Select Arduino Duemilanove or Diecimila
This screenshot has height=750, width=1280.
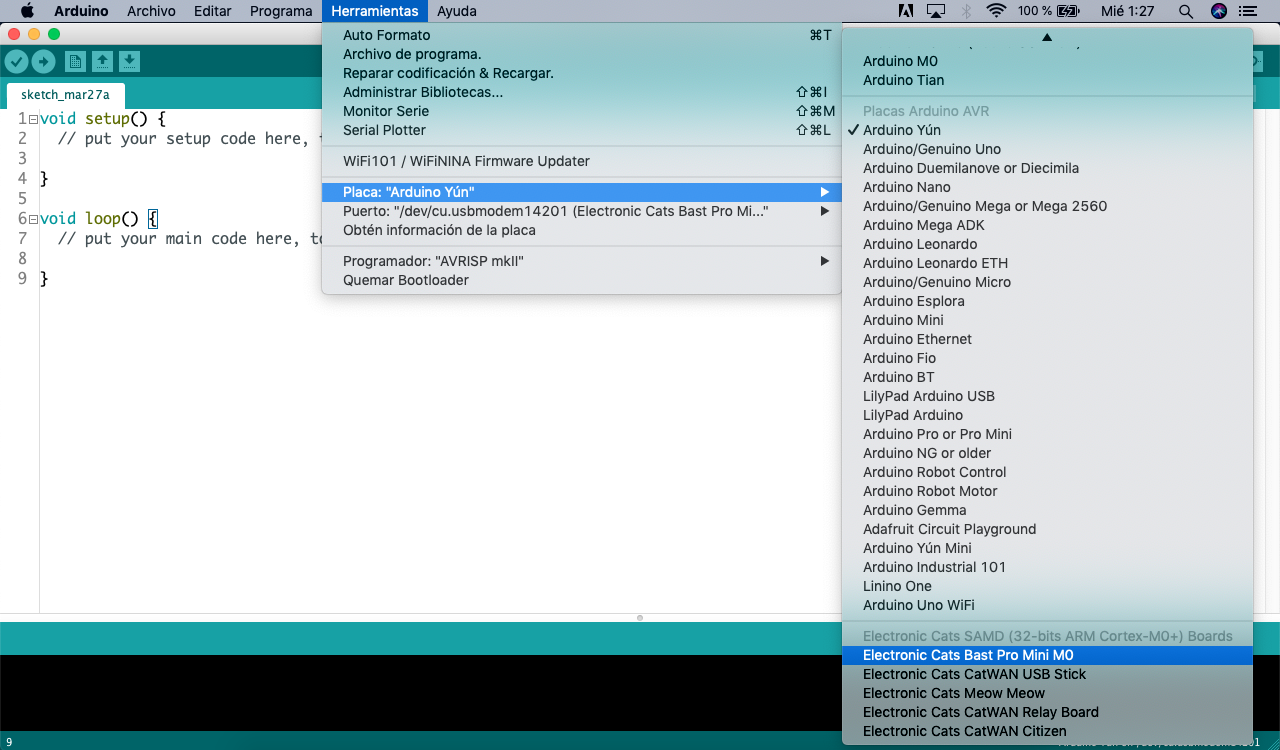coord(1047,168)
